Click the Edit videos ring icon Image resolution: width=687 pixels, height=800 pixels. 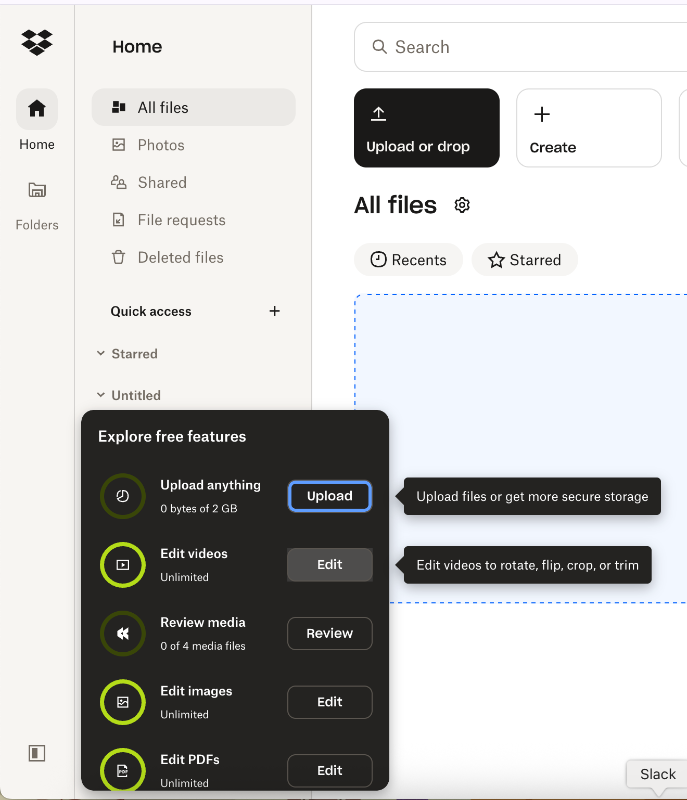click(x=123, y=565)
